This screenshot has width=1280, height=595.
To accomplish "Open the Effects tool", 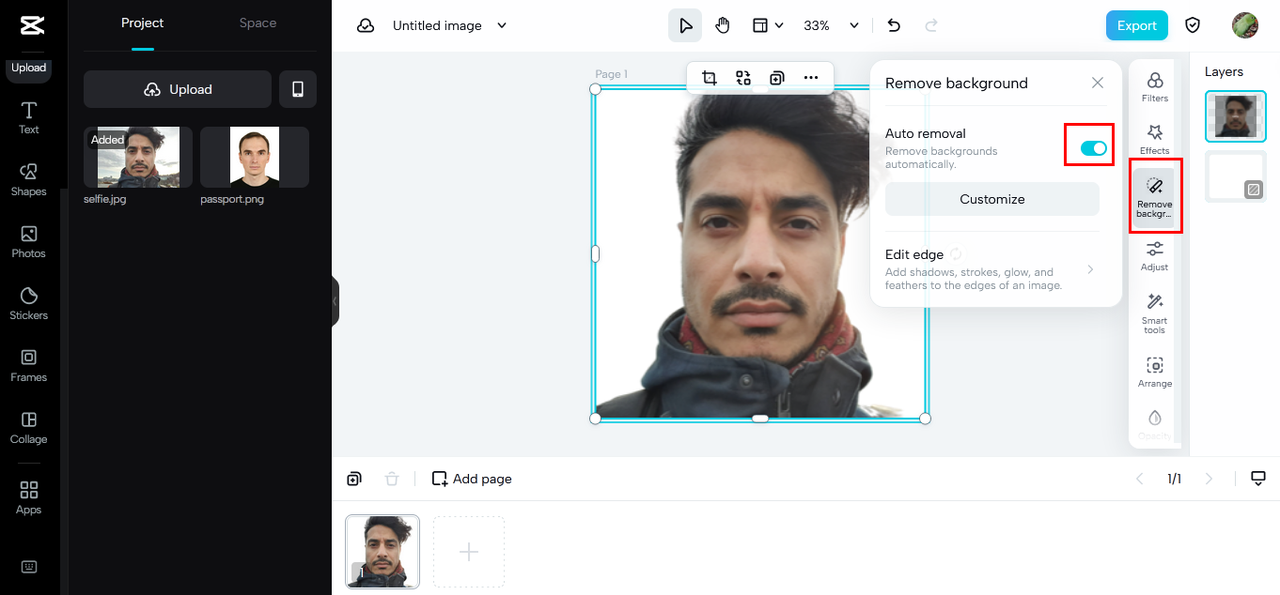I will (1154, 140).
